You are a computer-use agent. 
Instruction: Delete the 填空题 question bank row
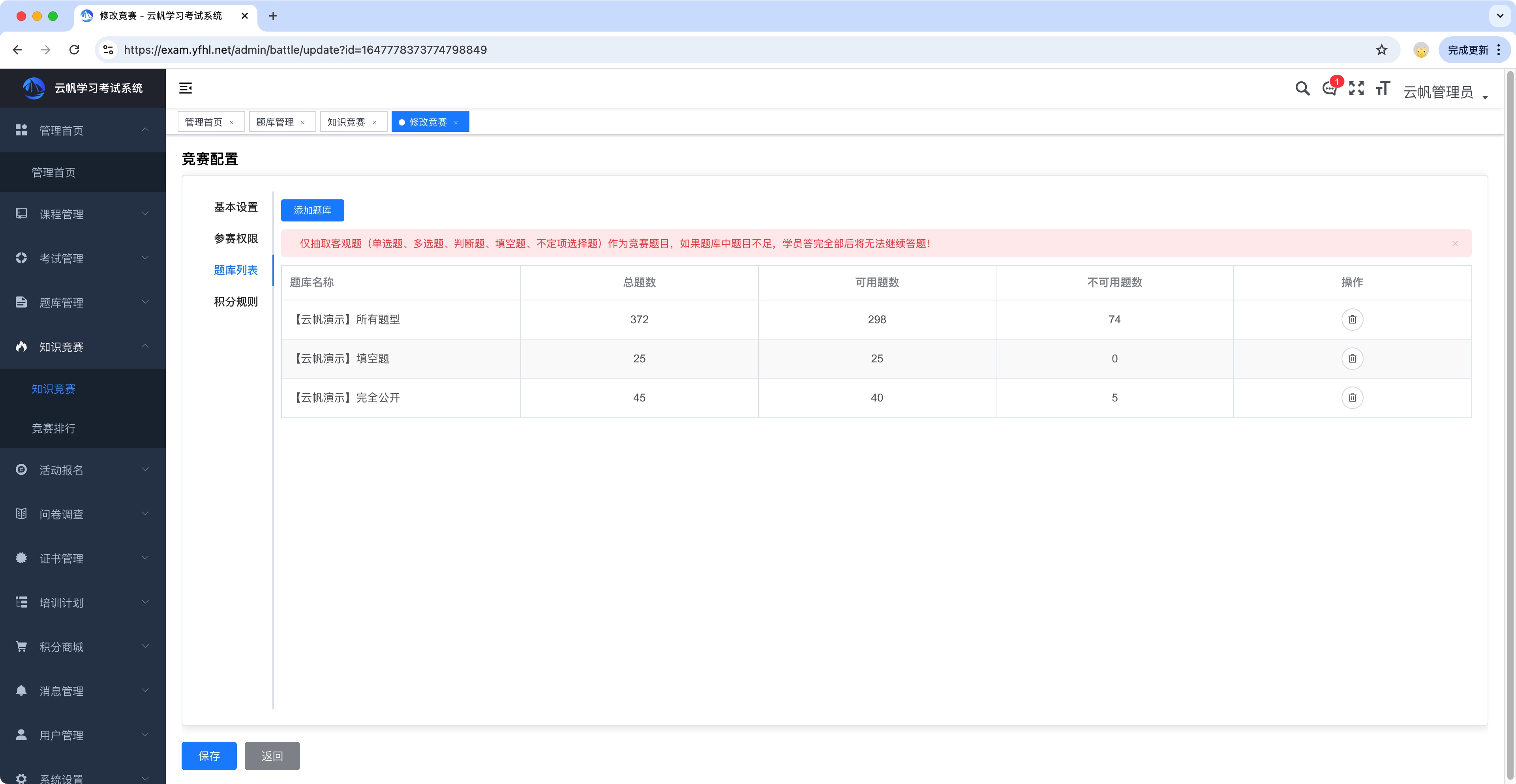[x=1352, y=358]
